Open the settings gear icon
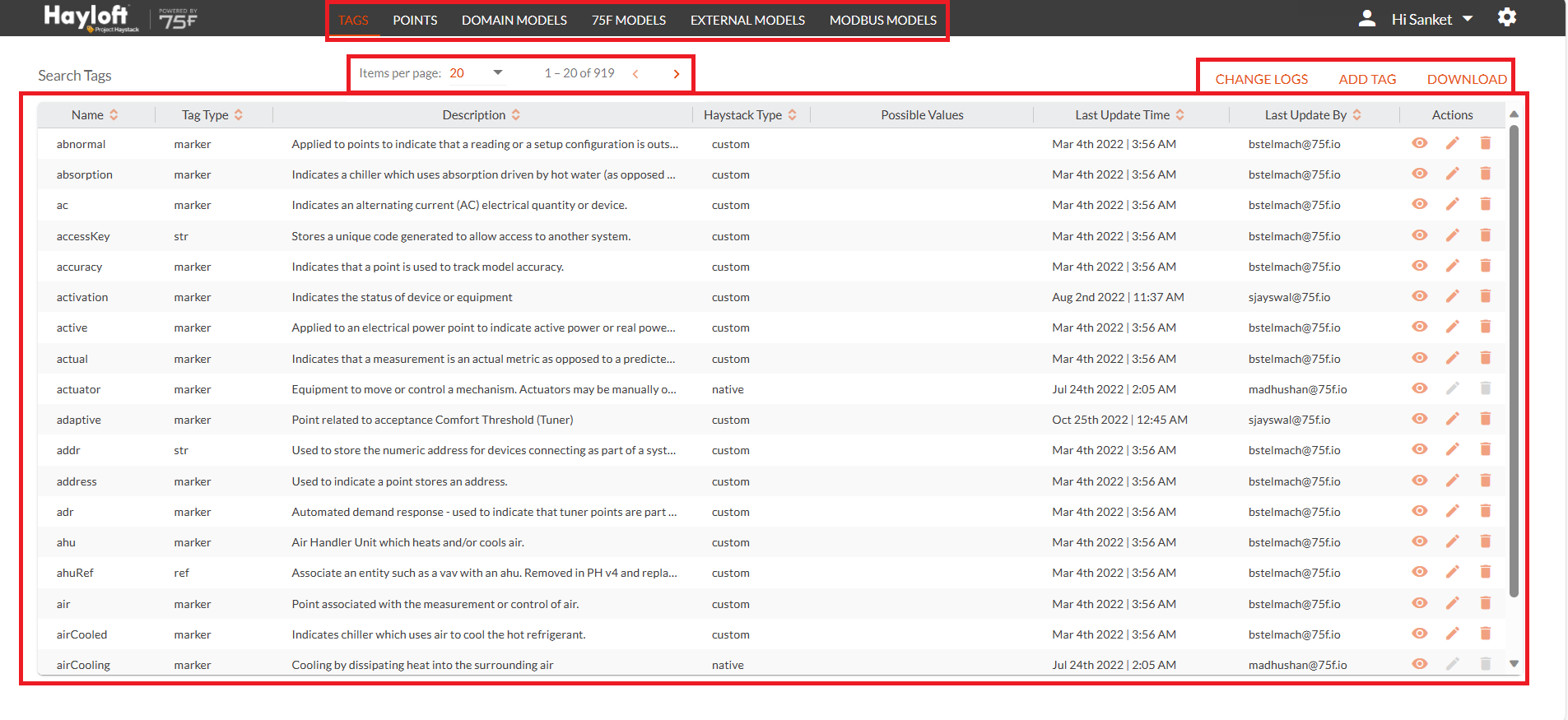The height and width of the screenshot is (720, 1568). [x=1506, y=17]
